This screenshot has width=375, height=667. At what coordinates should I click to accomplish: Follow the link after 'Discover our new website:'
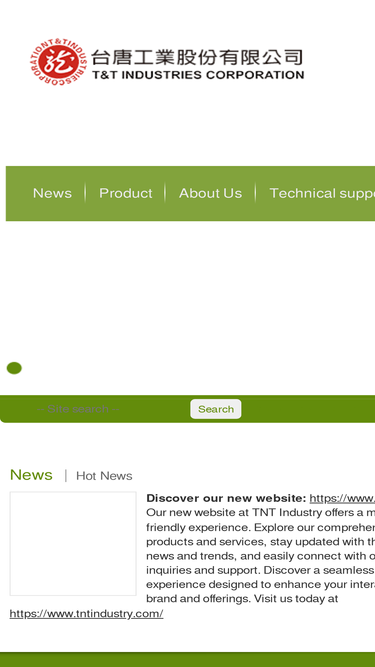(x=342, y=498)
